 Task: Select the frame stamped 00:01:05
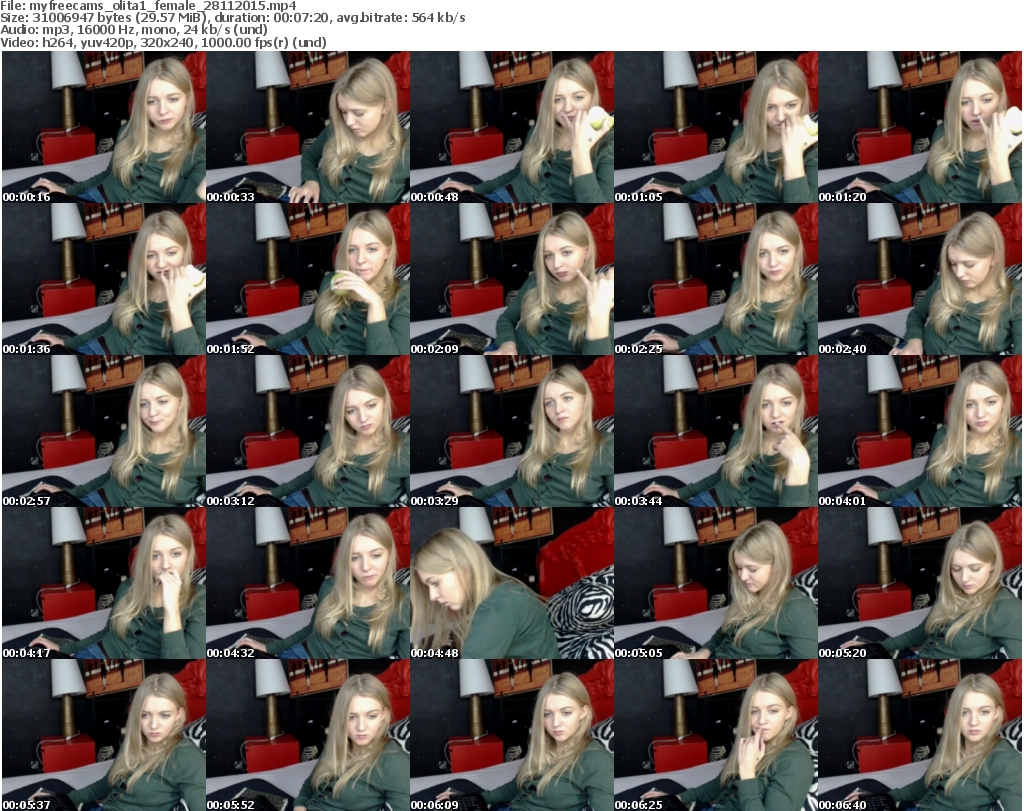[716, 127]
